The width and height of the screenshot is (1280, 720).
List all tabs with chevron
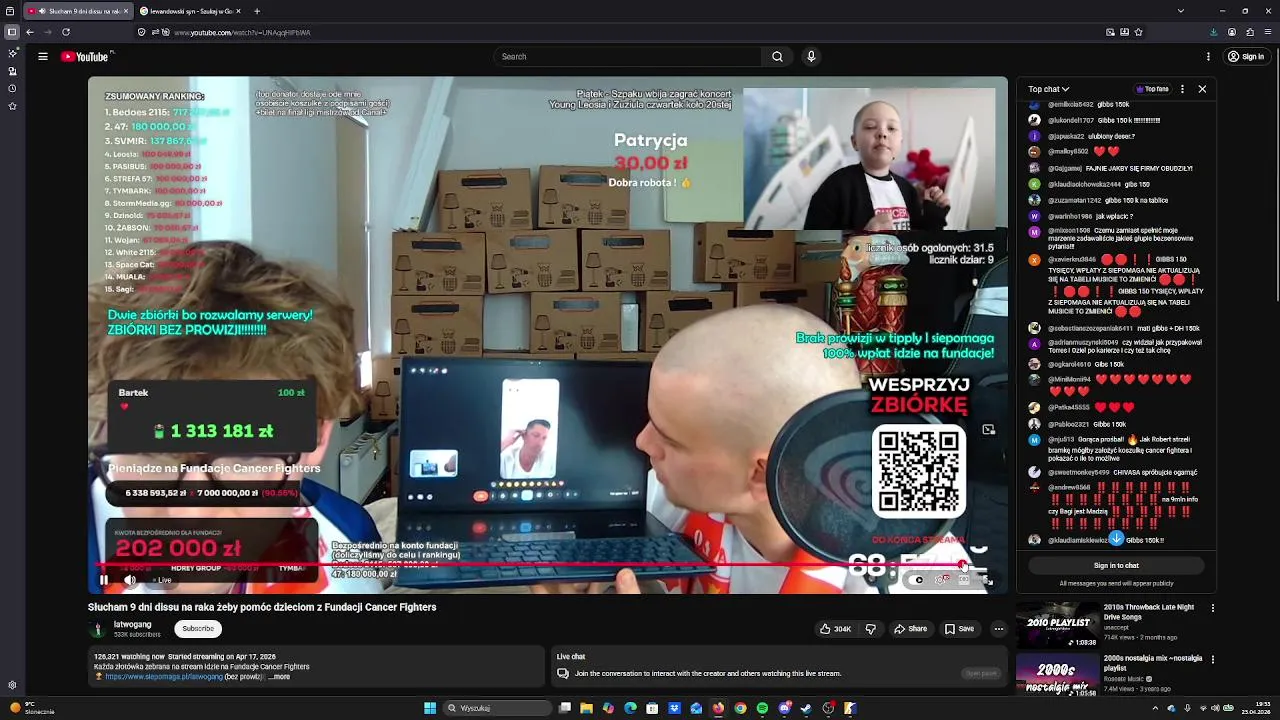click(1181, 11)
